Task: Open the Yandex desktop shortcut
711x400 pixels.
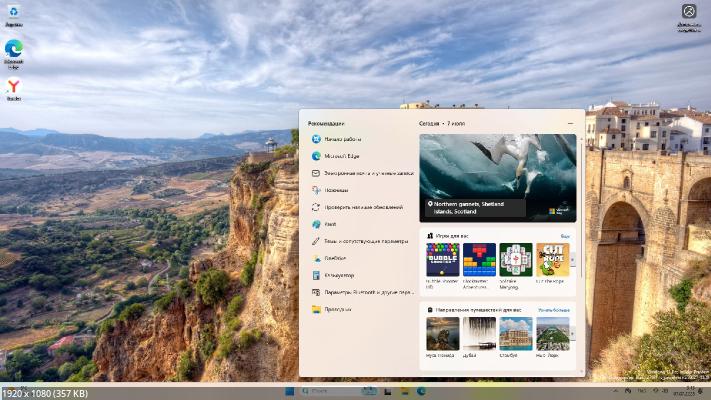Action: click(14, 89)
